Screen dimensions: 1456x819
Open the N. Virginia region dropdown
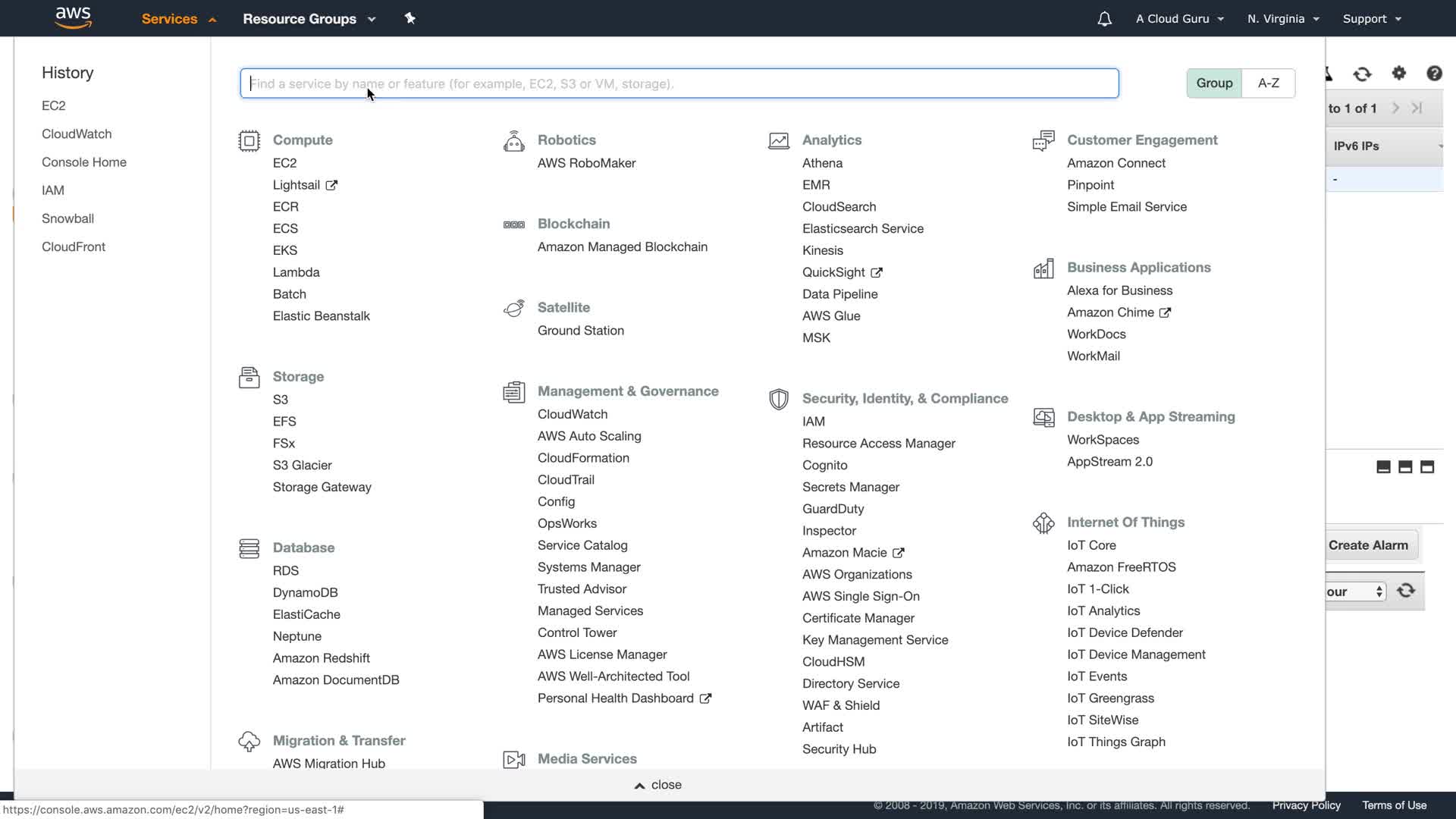pyautogui.click(x=1283, y=19)
